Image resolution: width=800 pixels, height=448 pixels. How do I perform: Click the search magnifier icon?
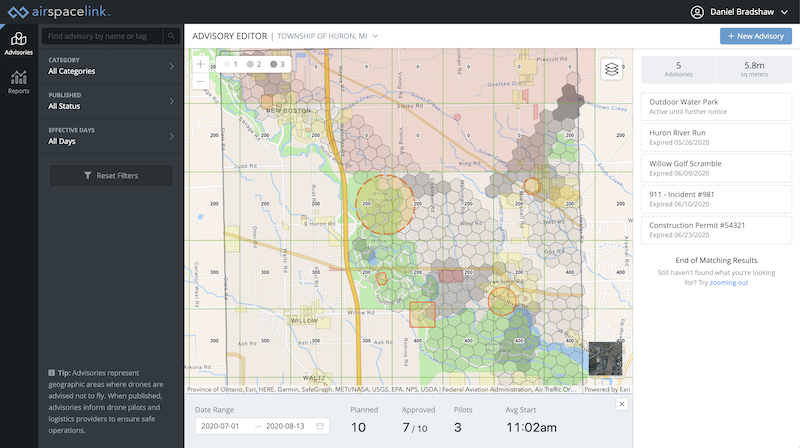(x=172, y=36)
